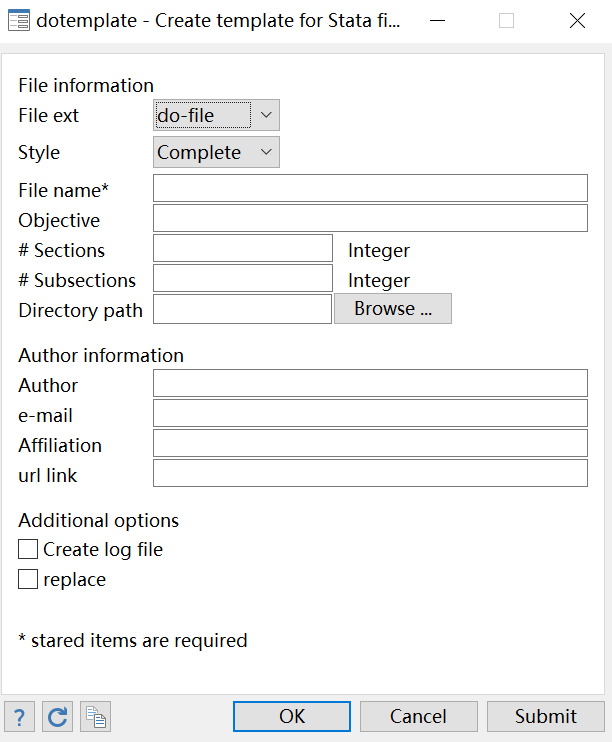Select the # Sections integer field
The width and height of the screenshot is (612, 742).
[x=243, y=248]
